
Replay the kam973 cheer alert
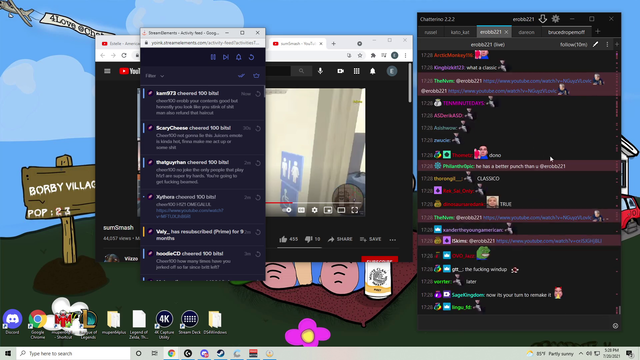click(258, 94)
